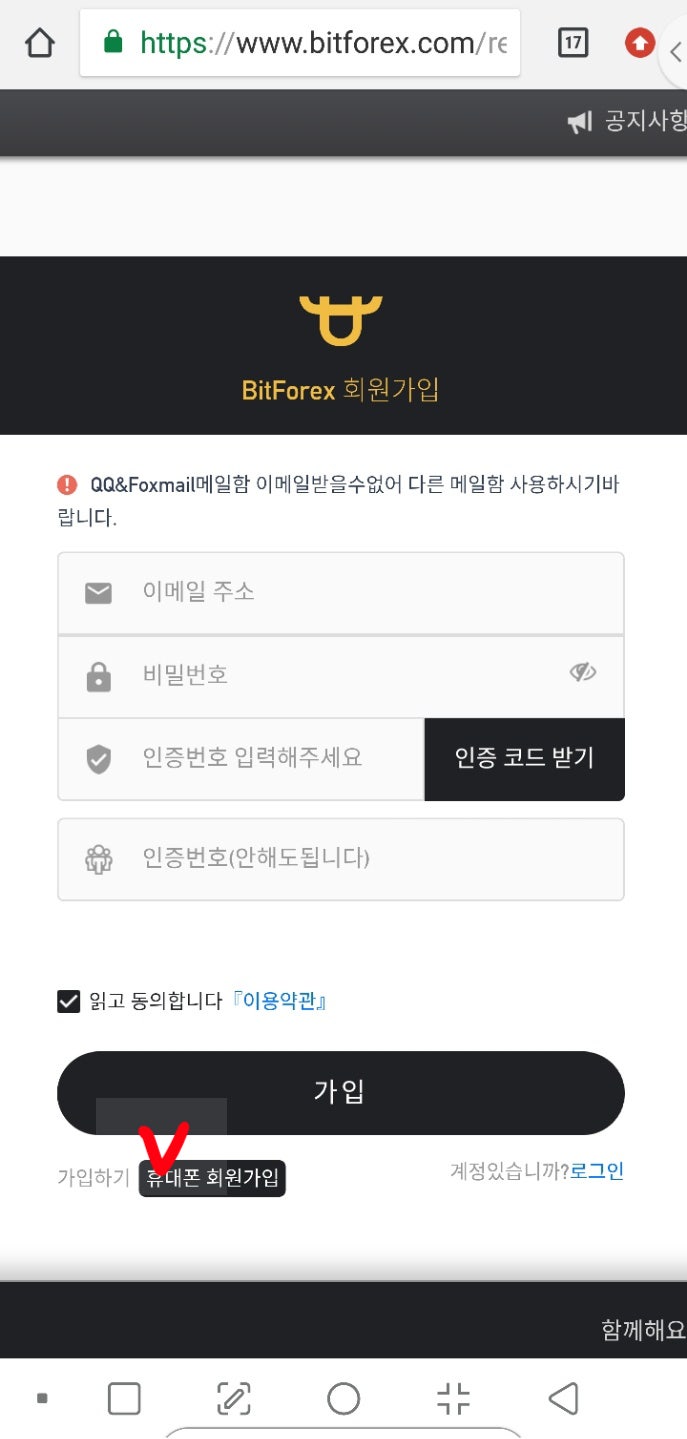Click the email envelope icon
Screen dimensions: 687x1439
pyautogui.click(x=97, y=592)
